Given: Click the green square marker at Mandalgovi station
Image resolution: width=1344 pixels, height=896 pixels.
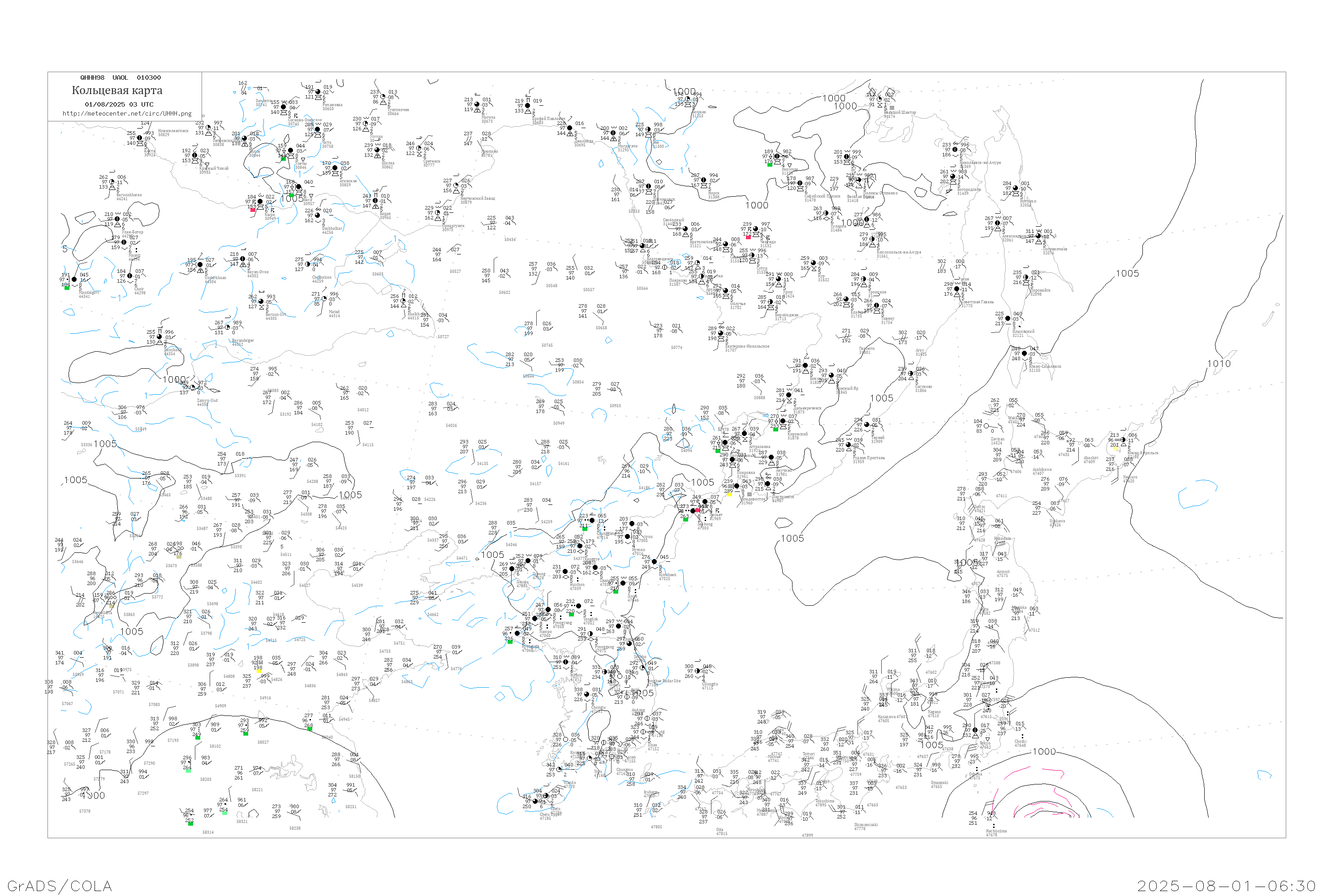Looking at the screenshot, I should (67, 288).
